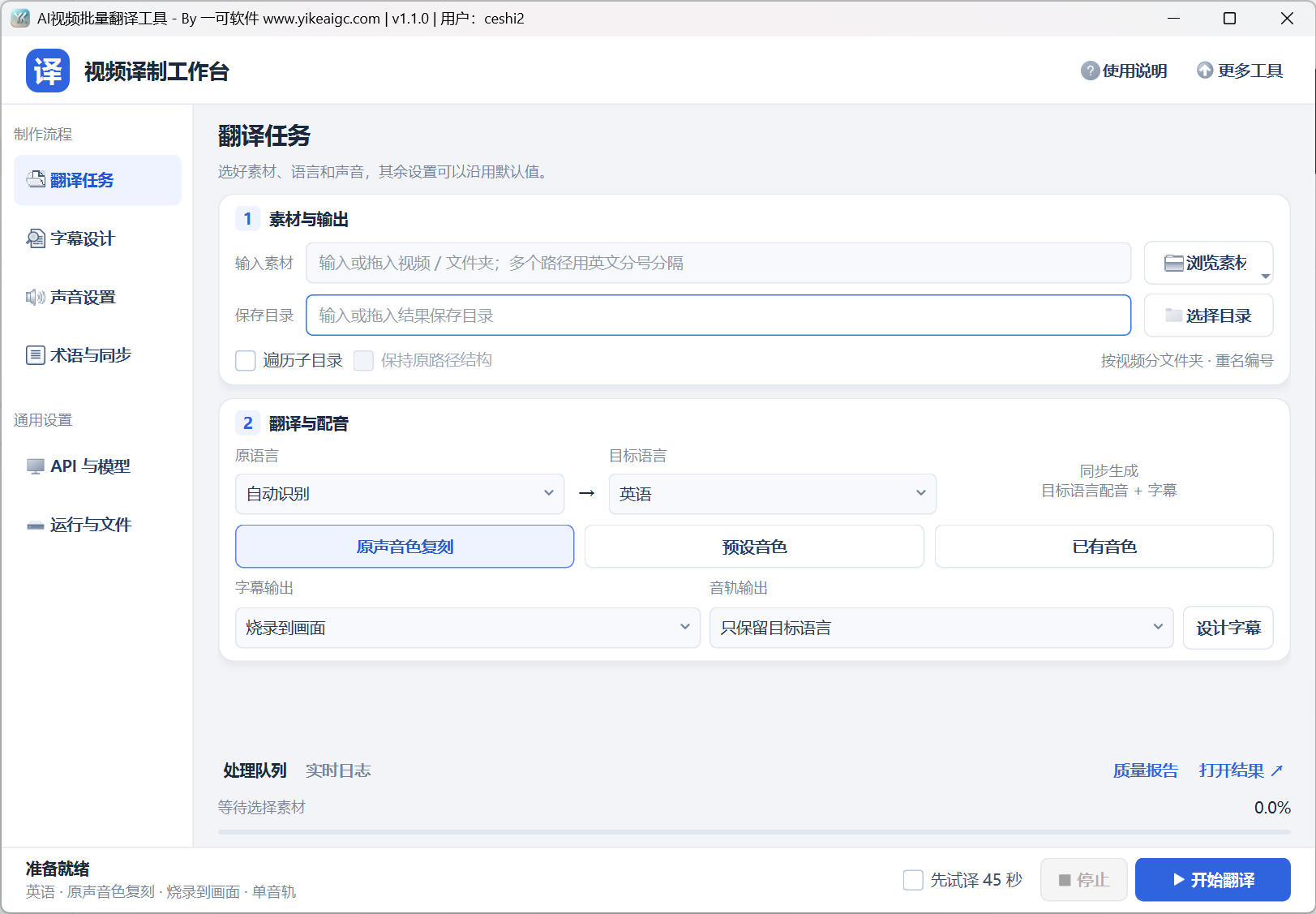The width and height of the screenshot is (1316, 914).
Task: Click the blue 译 app logo icon
Action: pos(48,71)
